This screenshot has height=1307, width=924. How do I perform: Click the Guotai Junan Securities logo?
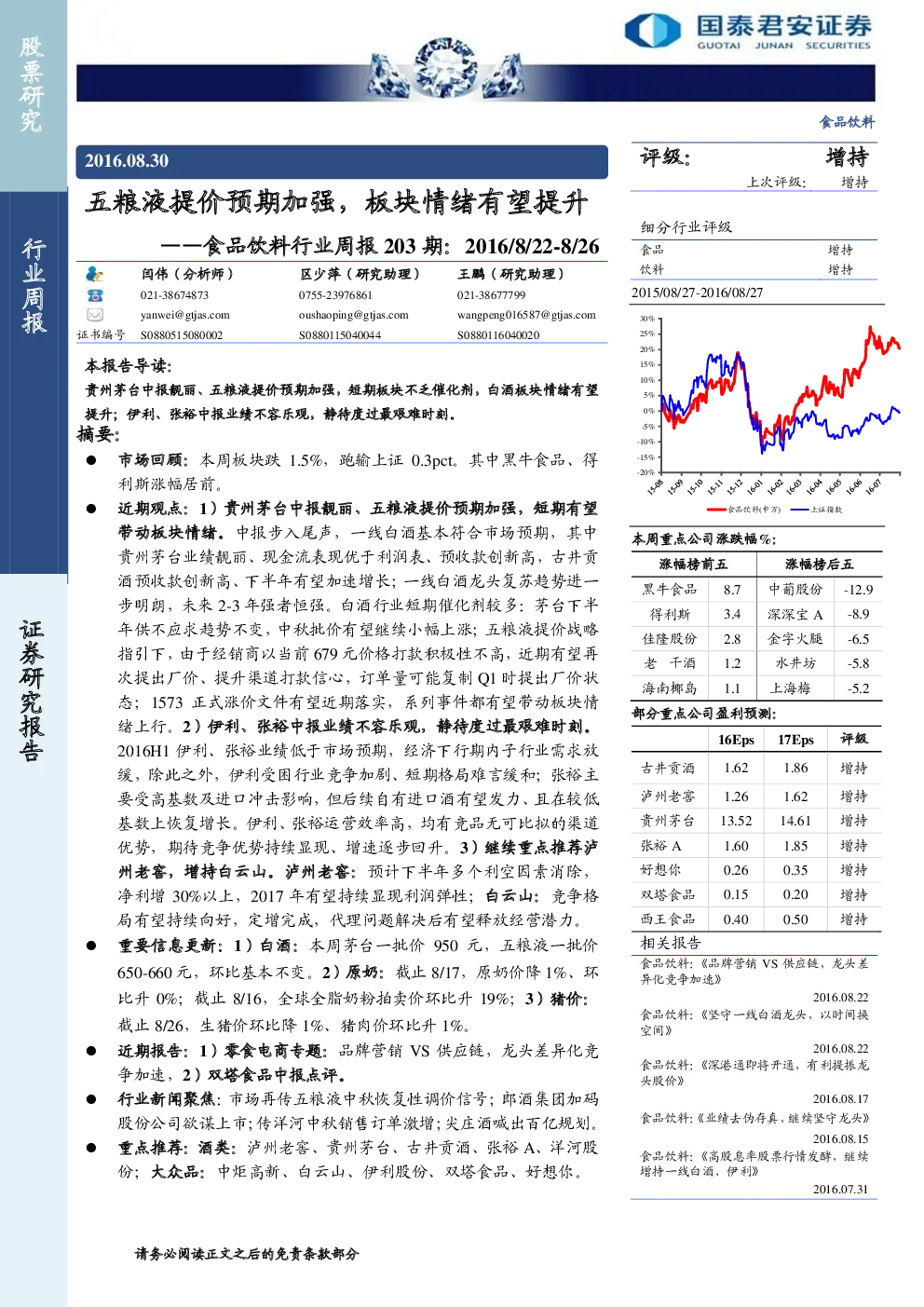pyautogui.click(x=749, y=31)
